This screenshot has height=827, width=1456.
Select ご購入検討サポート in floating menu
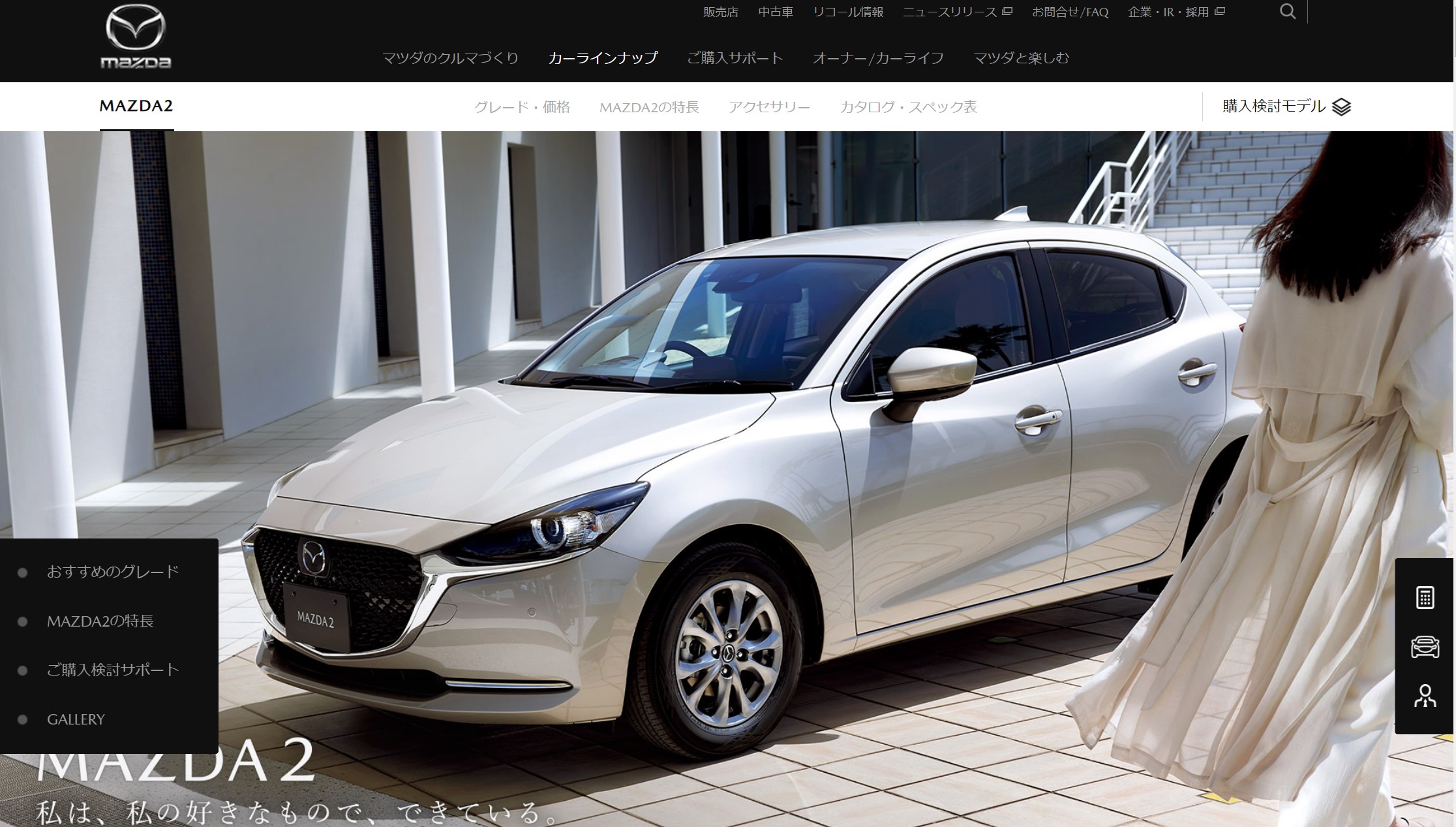112,670
